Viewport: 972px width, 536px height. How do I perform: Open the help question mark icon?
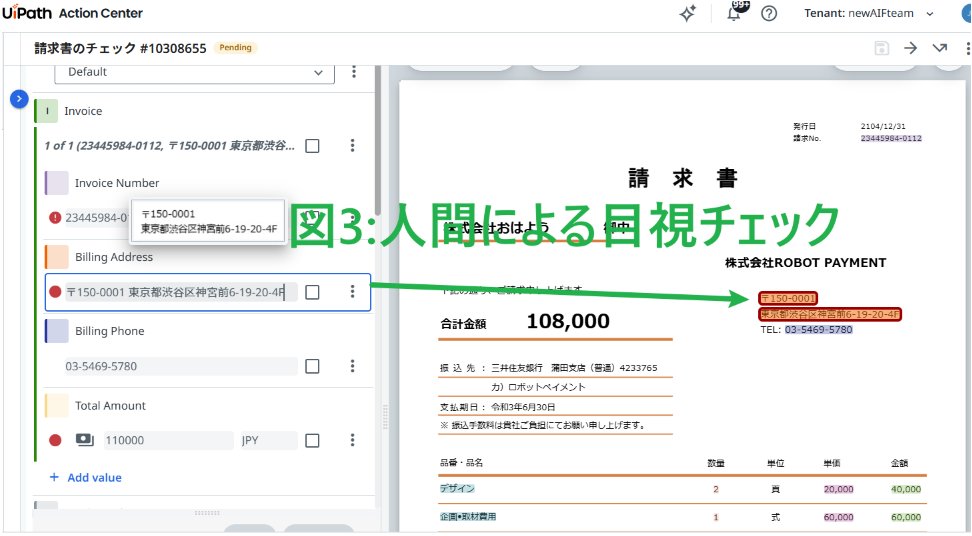tap(769, 13)
